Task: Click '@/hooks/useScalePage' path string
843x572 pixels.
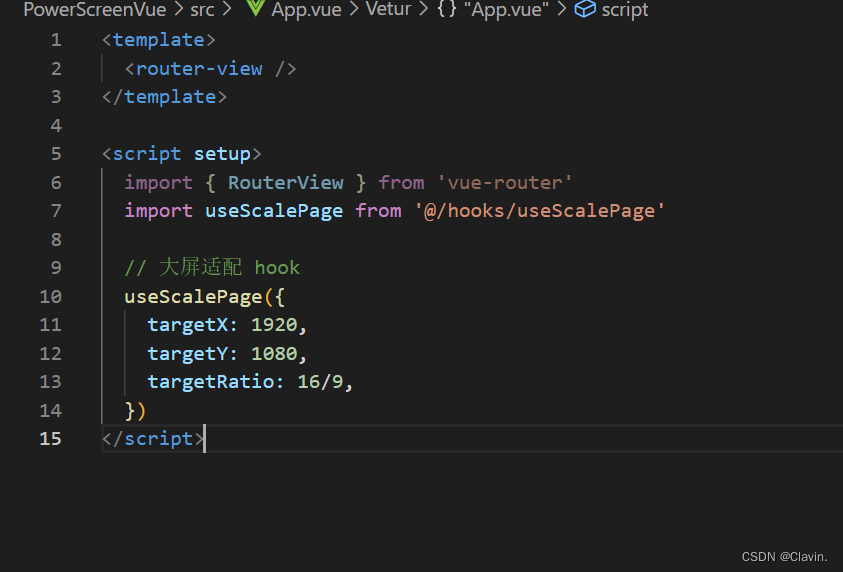Action: (539, 211)
